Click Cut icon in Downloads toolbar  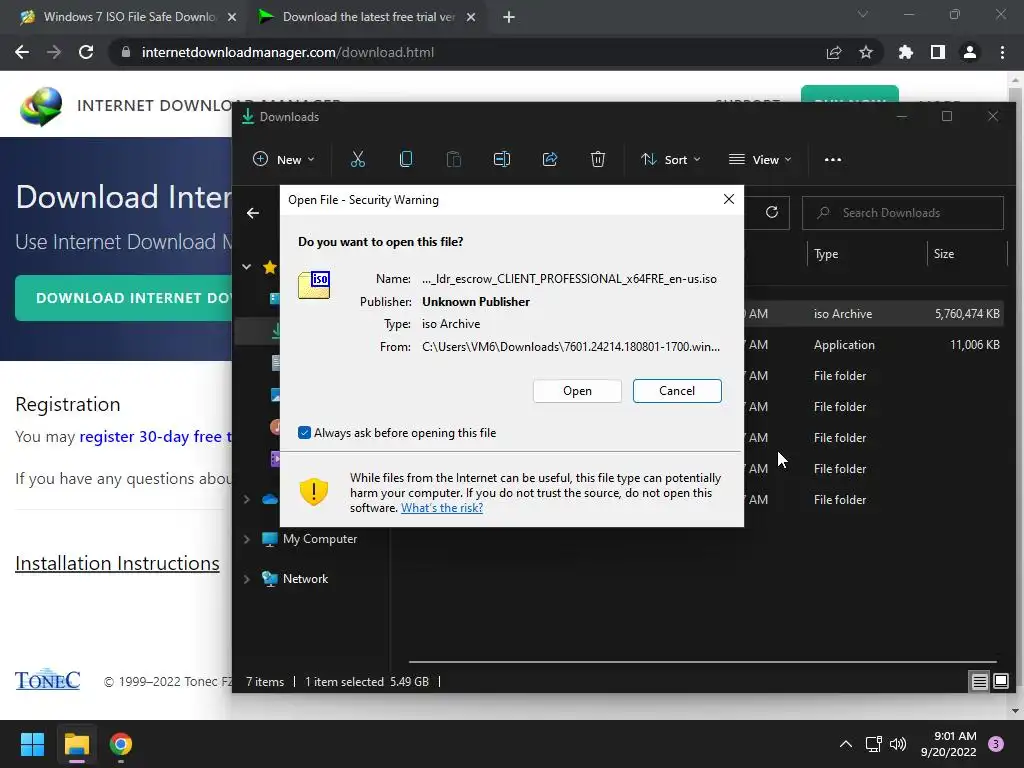(x=357, y=159)
